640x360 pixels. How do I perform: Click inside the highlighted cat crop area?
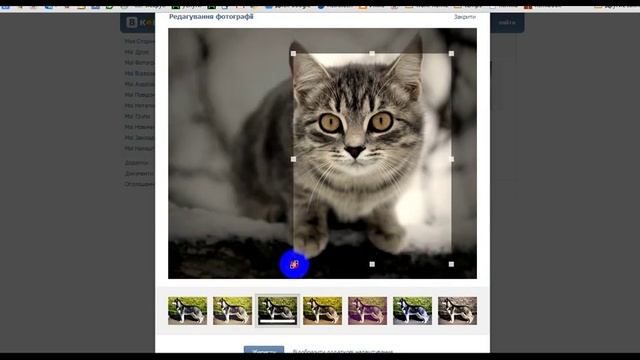tap(372, 159)
